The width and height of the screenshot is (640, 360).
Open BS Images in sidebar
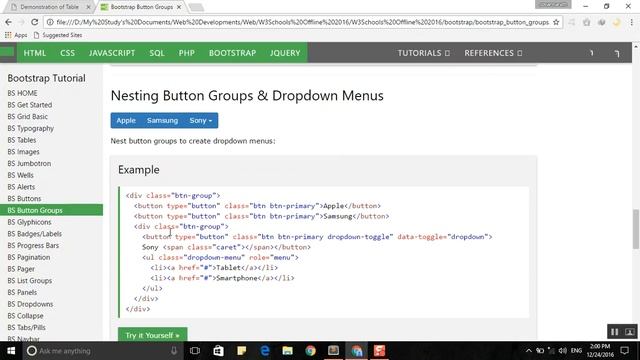pyautogui.click(x=24, y=152)
